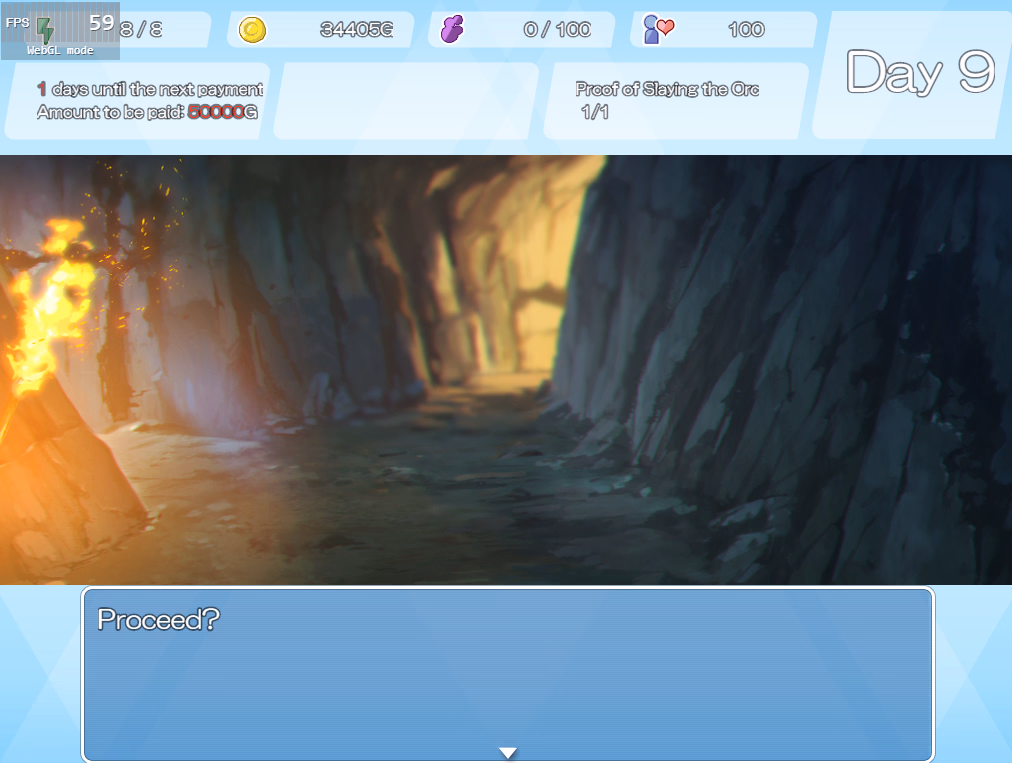Click the dialogue continue arrow
Image resolution: width=1012 pixels, height=763 pixels.
(508, 753)
